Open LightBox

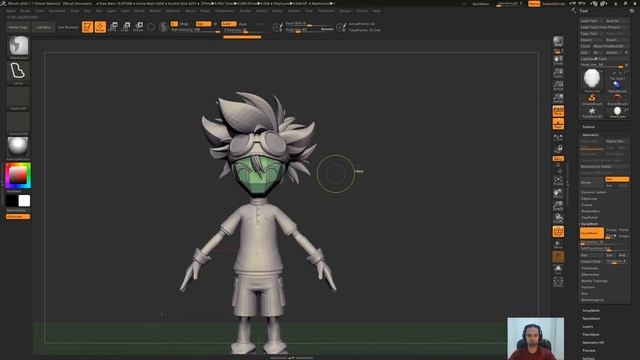pos(43,27)
